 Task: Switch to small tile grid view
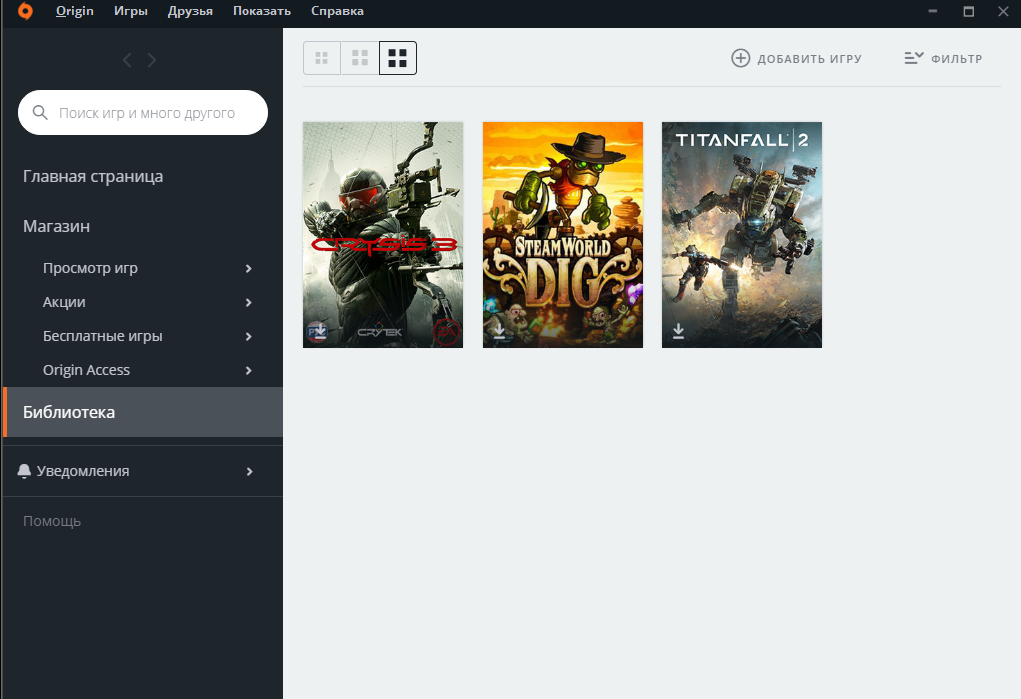322,58
